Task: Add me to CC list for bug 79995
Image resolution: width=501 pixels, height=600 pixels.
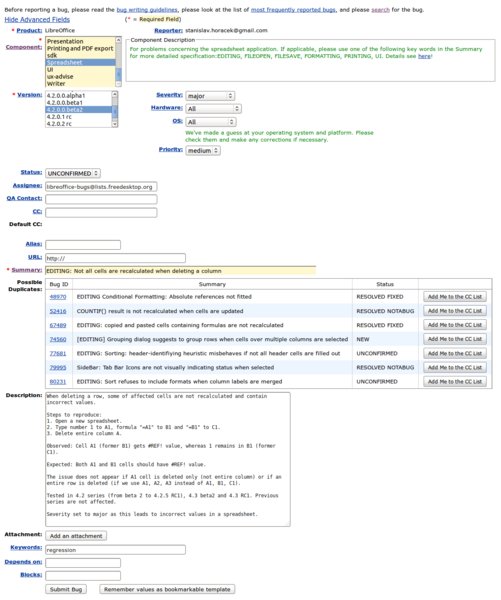Action: click(455, 367)
